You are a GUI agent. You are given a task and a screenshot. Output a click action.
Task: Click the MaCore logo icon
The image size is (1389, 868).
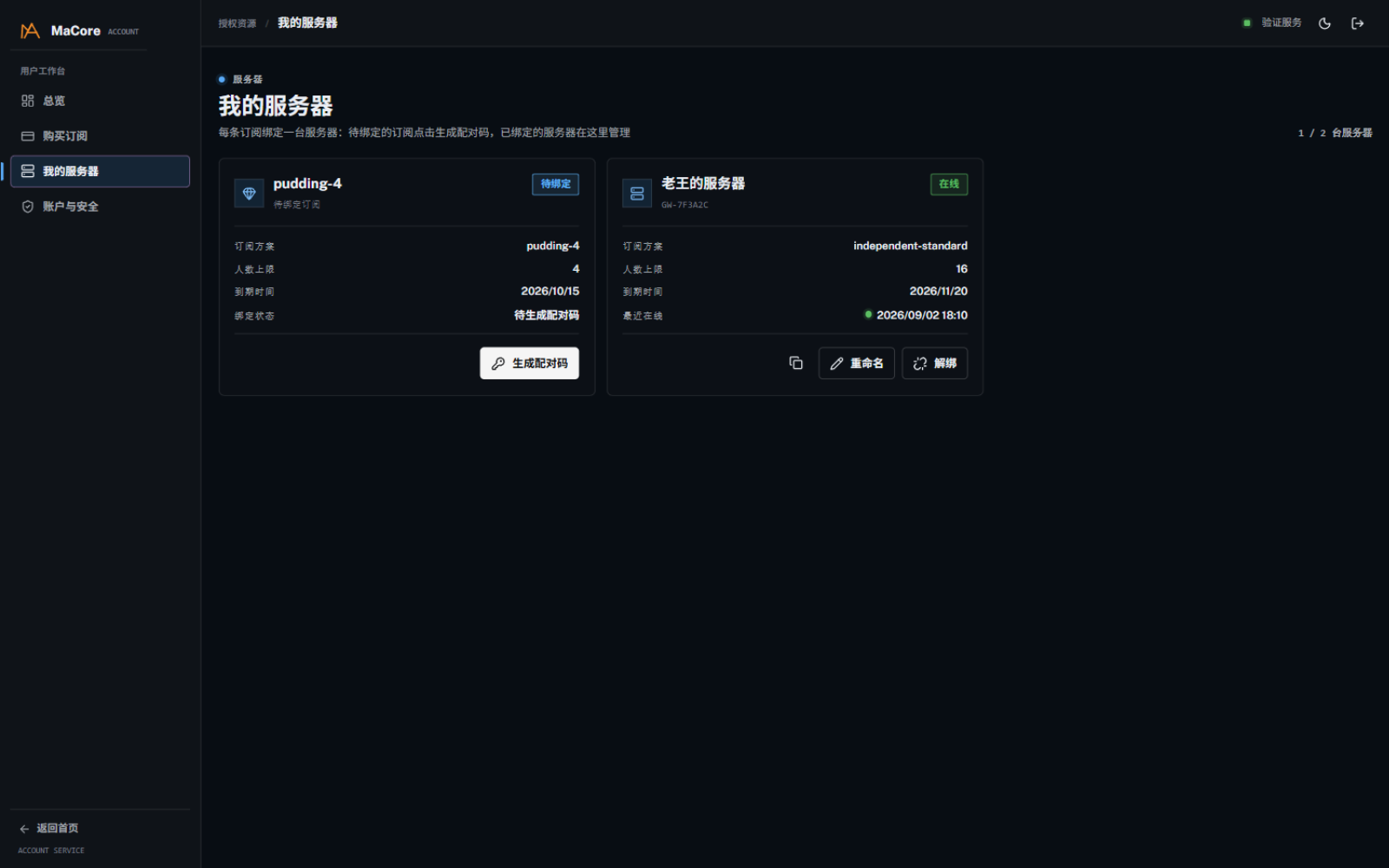pos(30,31)
